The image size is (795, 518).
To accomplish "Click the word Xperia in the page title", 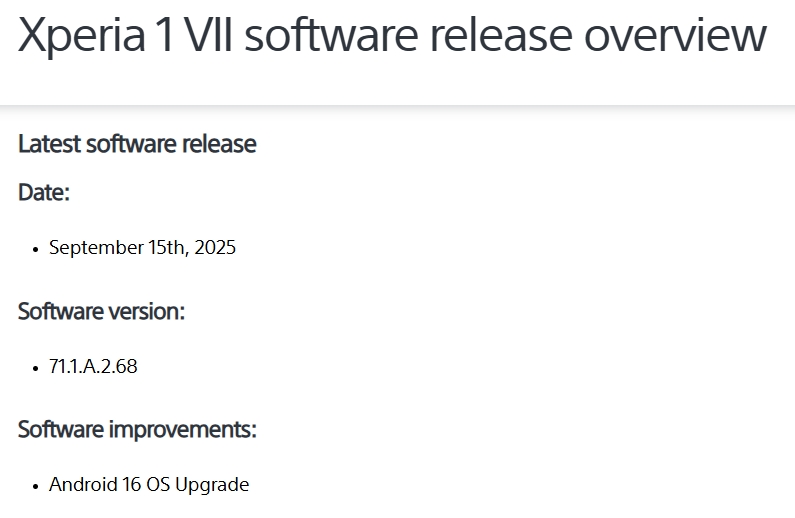I will [82, 36].
